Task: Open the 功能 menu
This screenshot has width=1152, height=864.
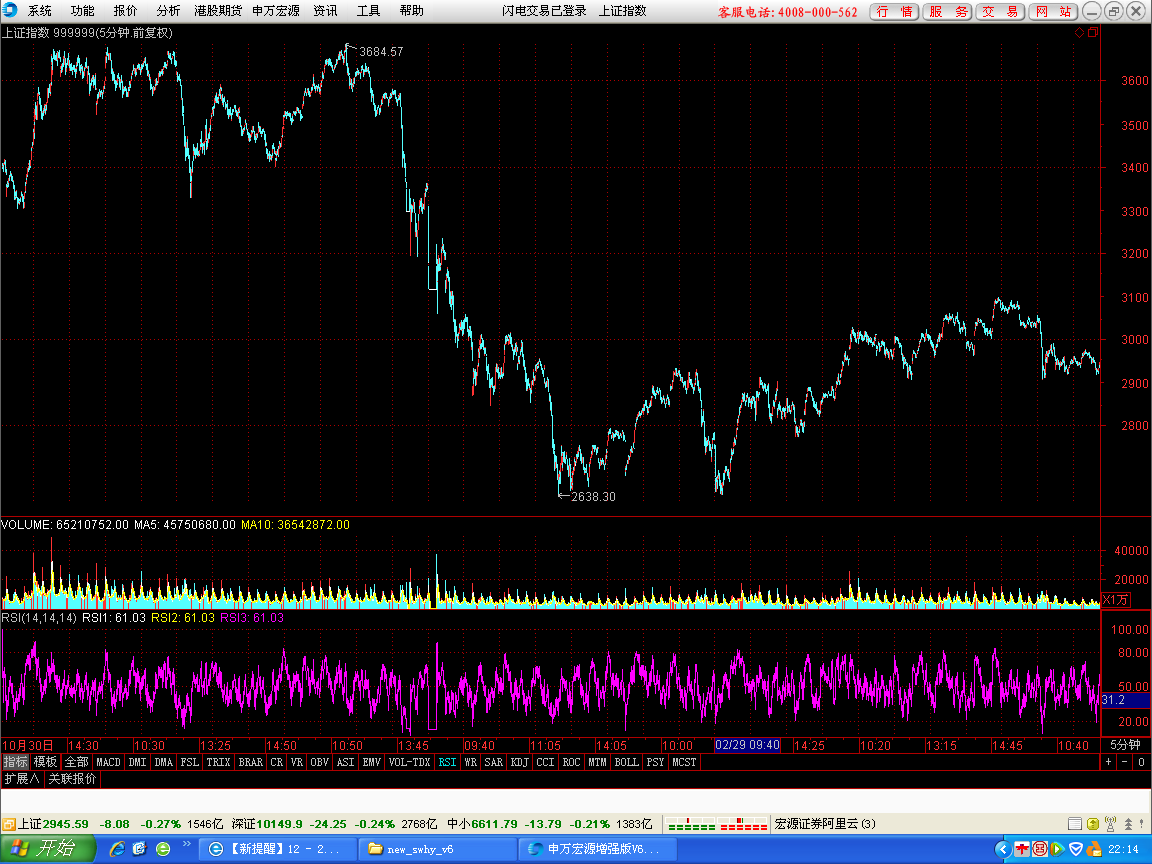Action: click(82, 10)
